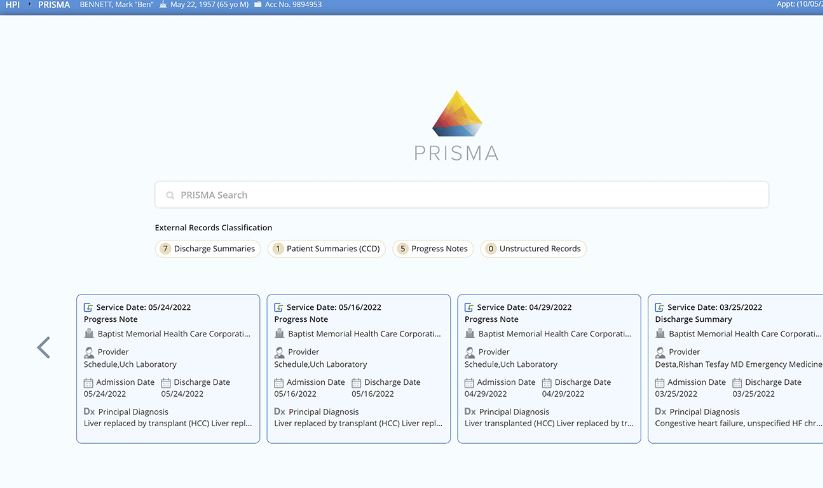Click Discharge Date calendar icon on 04/29/2022 card

point(547,383)
